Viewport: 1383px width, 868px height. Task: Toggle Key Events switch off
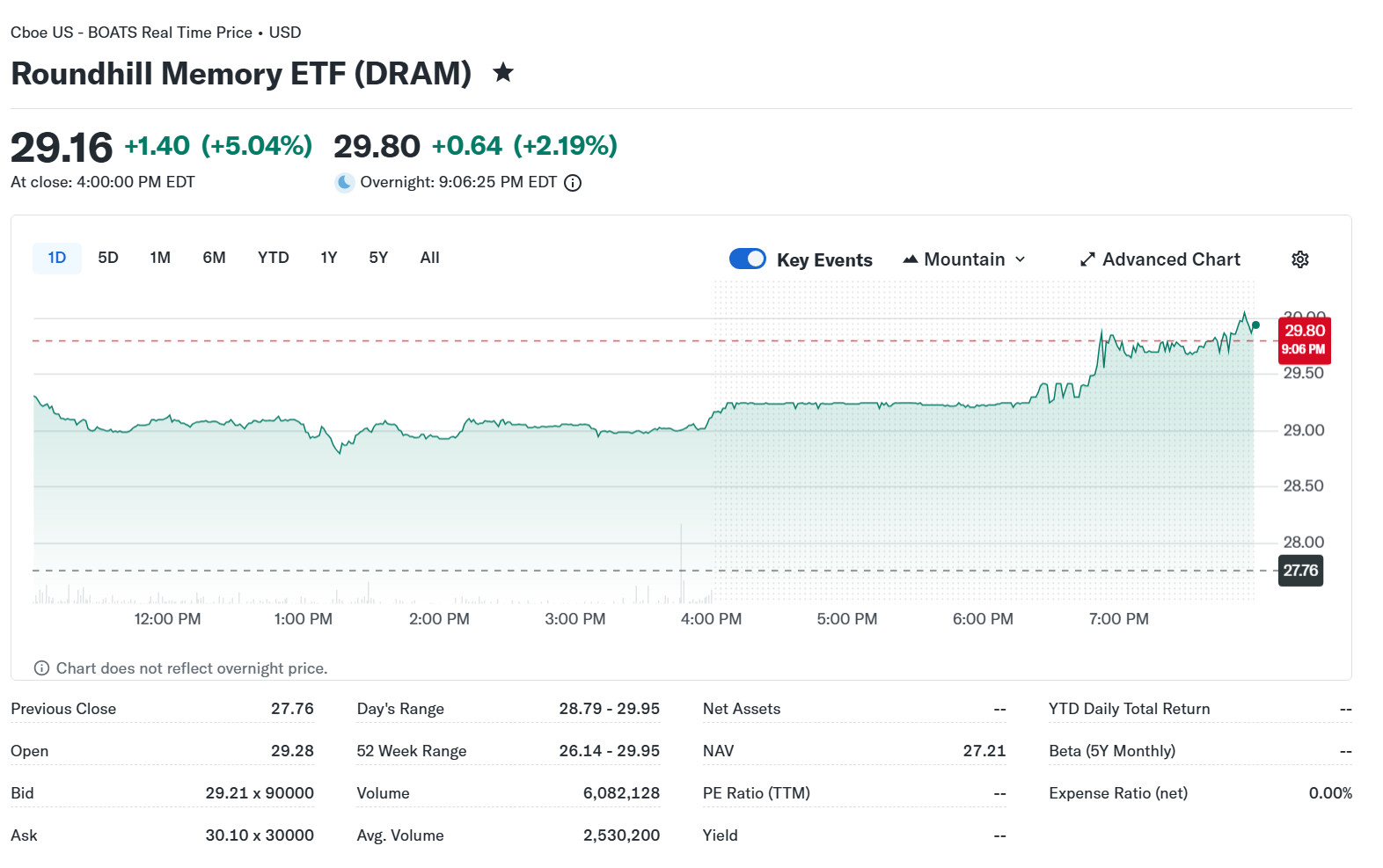(748, 259)
